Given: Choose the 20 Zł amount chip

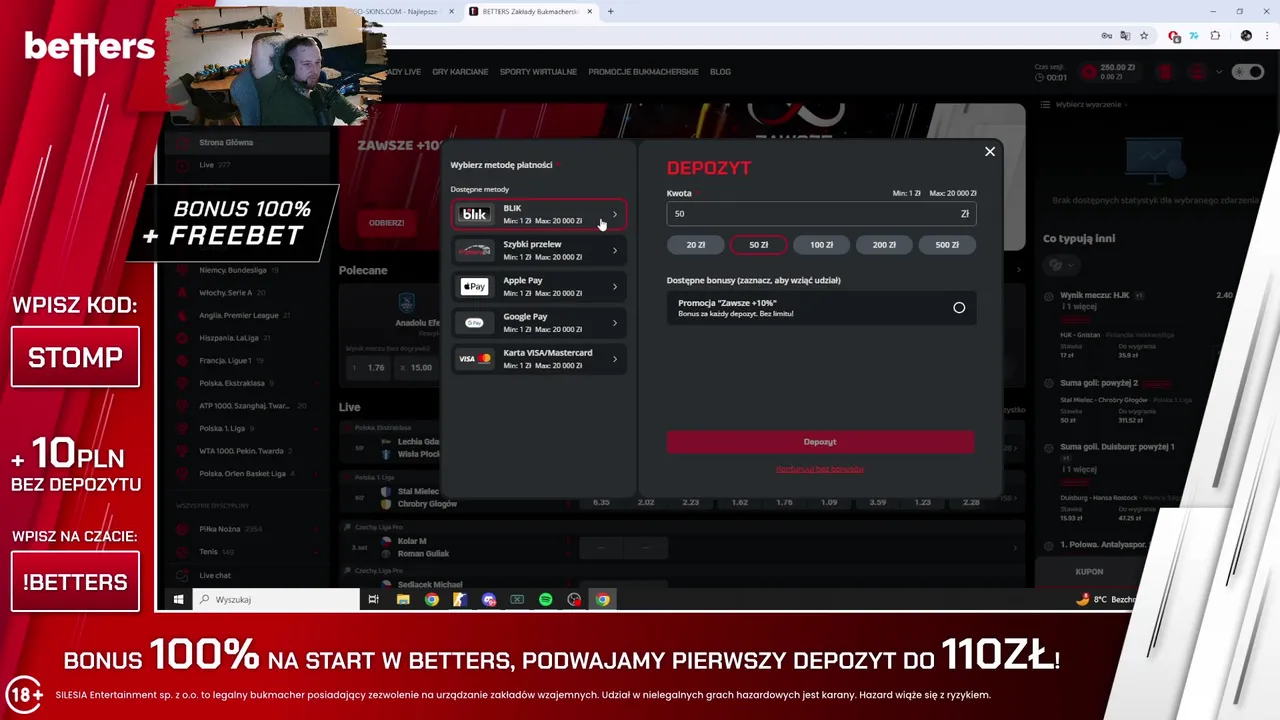Looking at the screenshot, I should pos(696,245).
